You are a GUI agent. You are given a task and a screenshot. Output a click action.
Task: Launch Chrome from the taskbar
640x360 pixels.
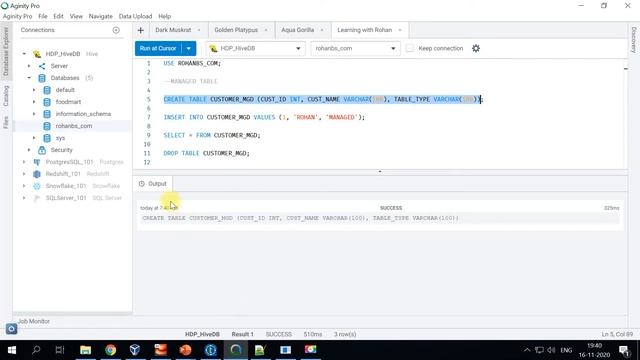(110, 350)
